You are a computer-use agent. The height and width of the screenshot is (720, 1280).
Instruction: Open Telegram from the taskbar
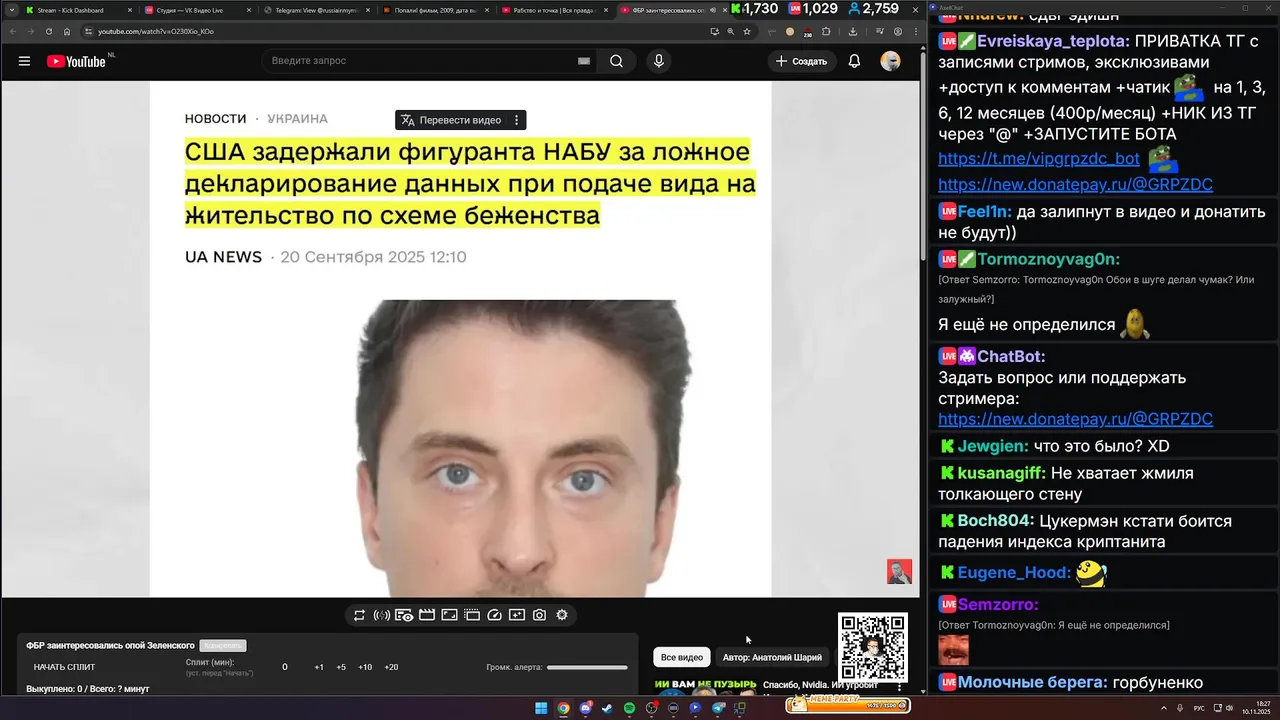pos(718,708)
